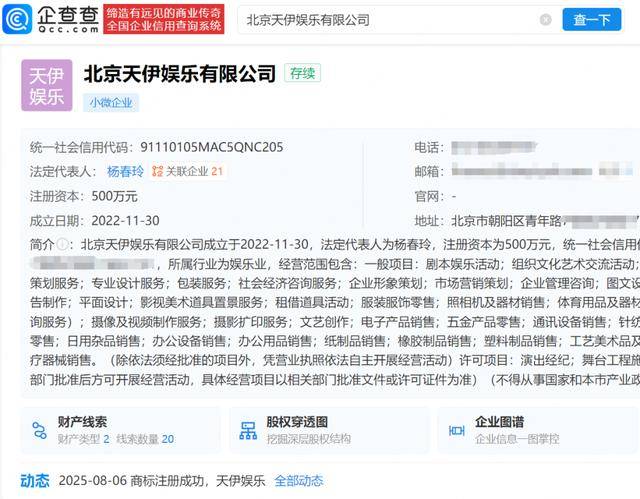Focus the company search input field
Screen dimensions: 640x499
click(391, 20)
